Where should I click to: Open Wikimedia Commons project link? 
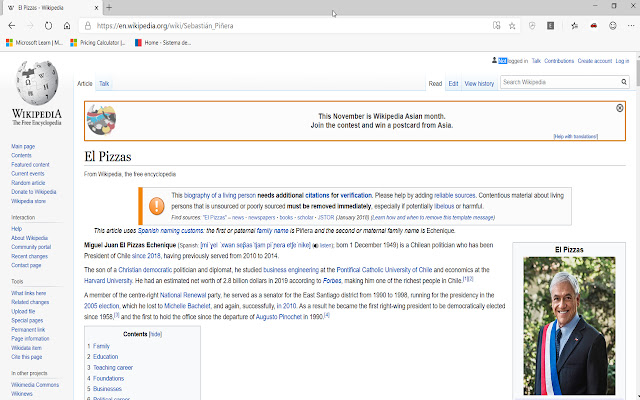pyautogui.click(x=35, y=385)
